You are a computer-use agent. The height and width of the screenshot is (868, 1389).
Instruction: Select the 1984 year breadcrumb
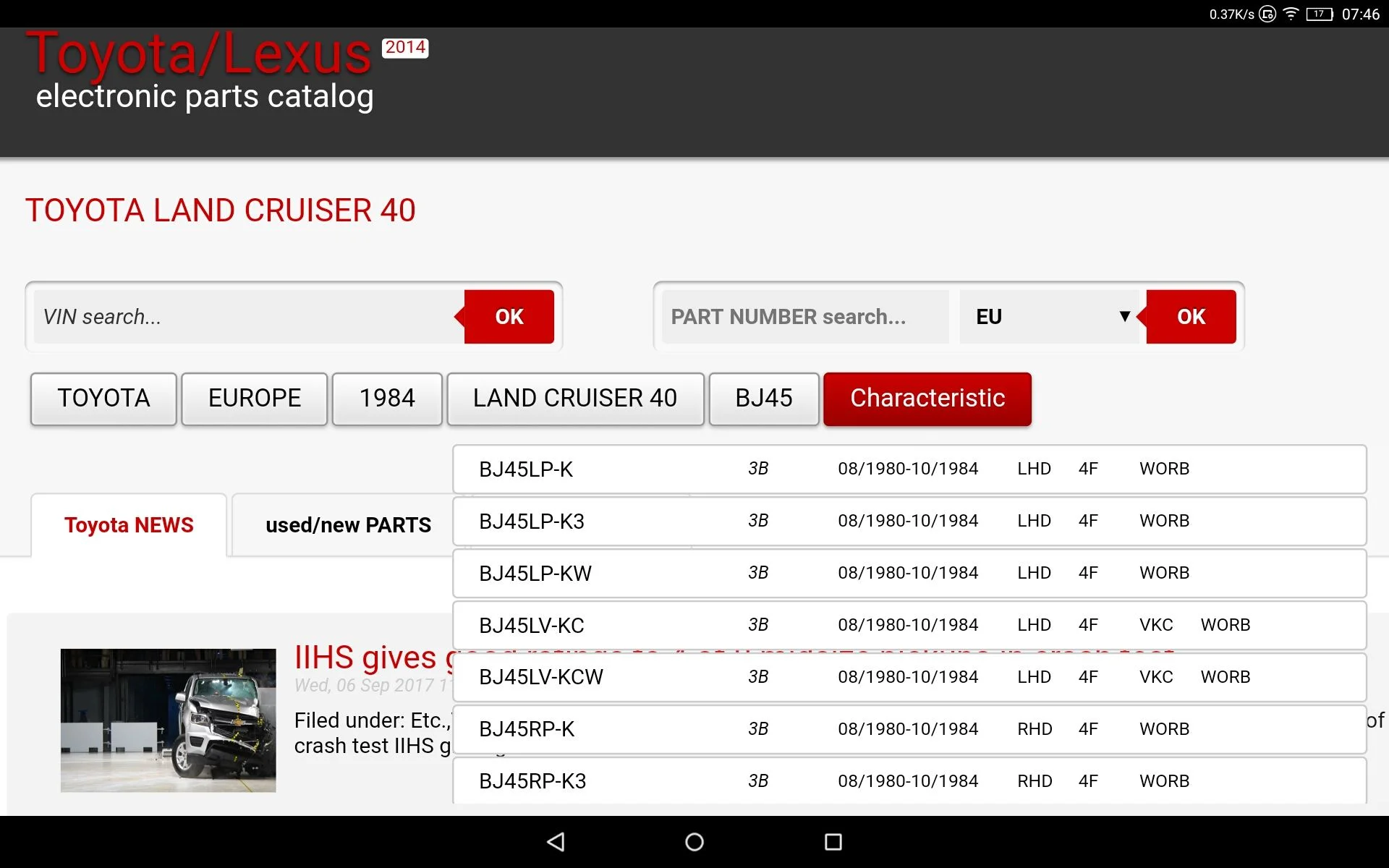pyautogui.click(x=387, y=399)
